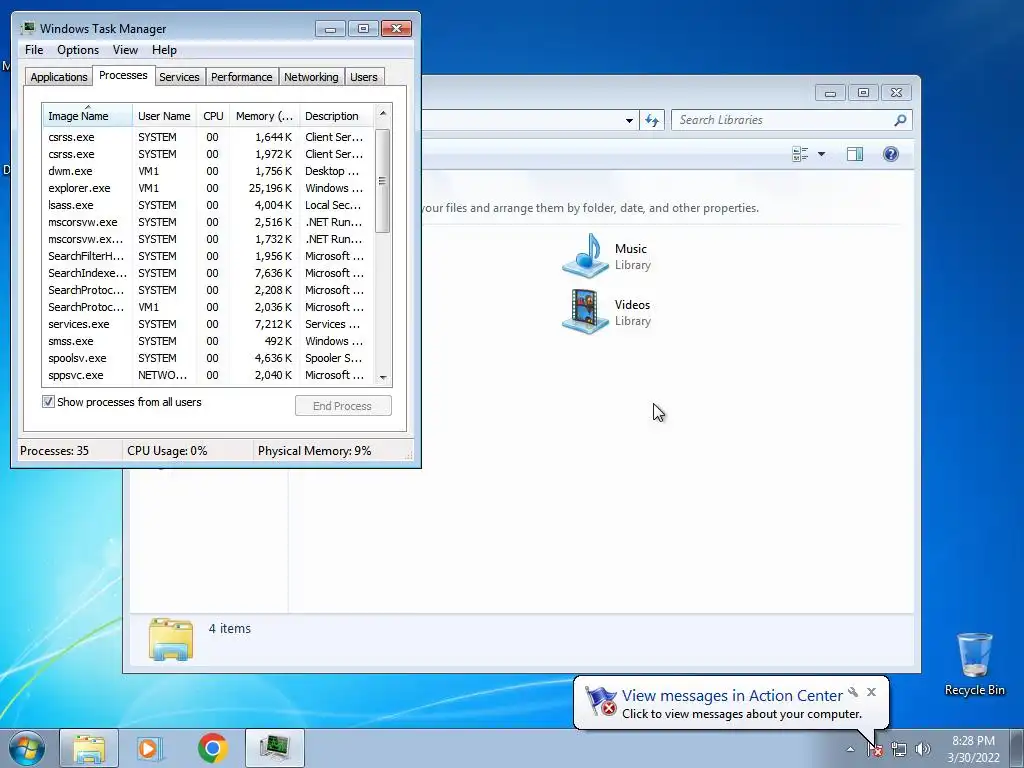Click the search magnifier icon in Libraries
Screen dimensions: 1024x768
900,120
